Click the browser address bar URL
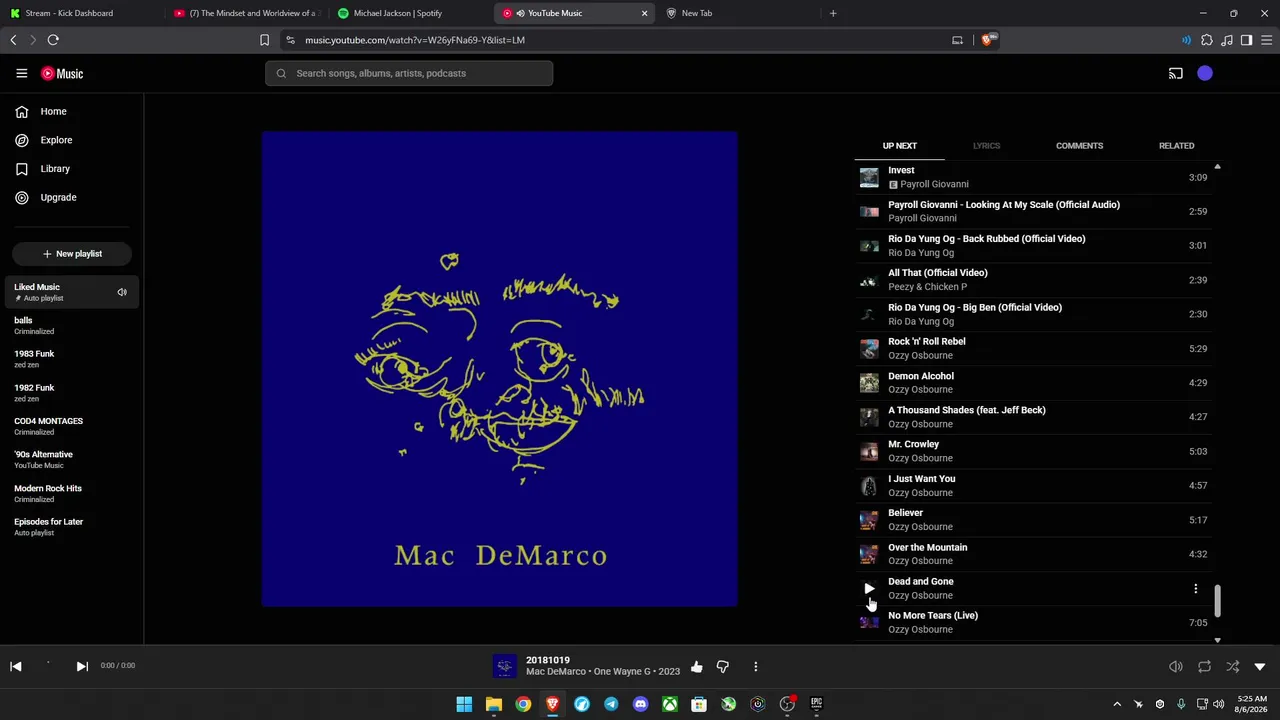 point(415,40)
